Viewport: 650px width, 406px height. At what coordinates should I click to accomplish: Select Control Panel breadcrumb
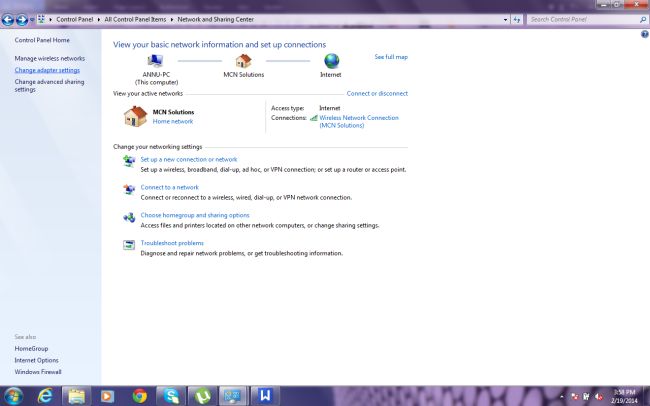click(x=75, y=19)
